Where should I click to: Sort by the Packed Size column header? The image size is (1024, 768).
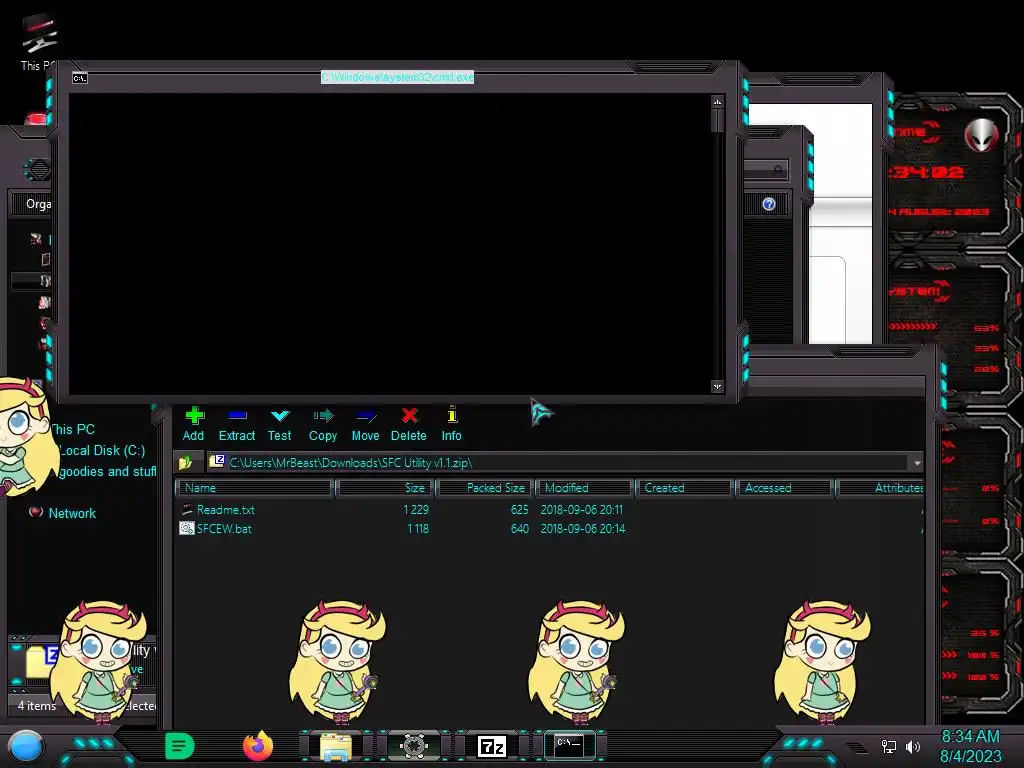point(485,488)
